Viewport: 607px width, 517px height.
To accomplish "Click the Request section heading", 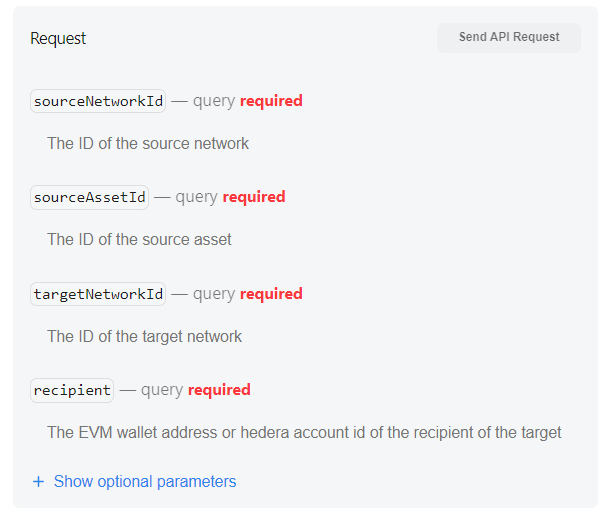I will [x=58, y=39].
